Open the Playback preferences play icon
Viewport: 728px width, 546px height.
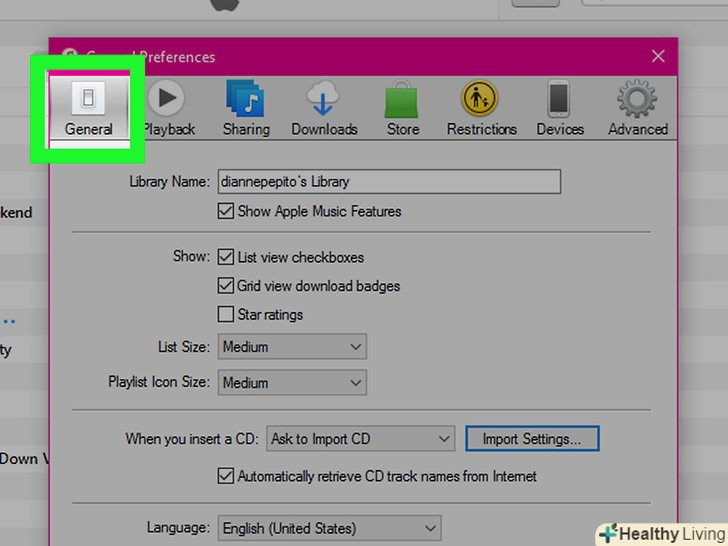coord(166,98)
